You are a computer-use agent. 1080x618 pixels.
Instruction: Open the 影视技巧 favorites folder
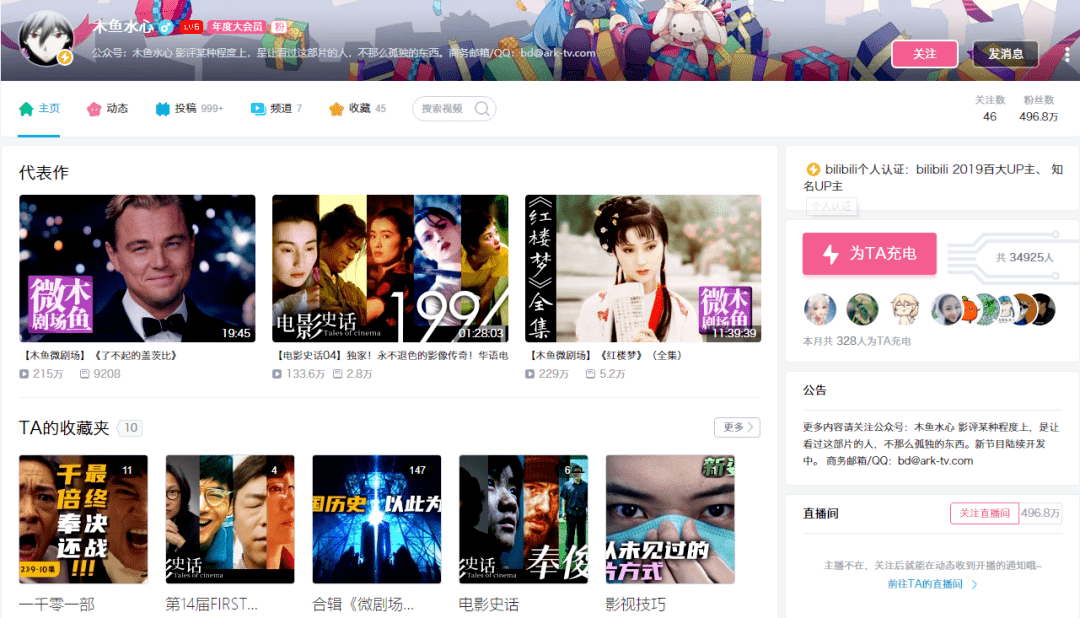(x=670, y=519)
